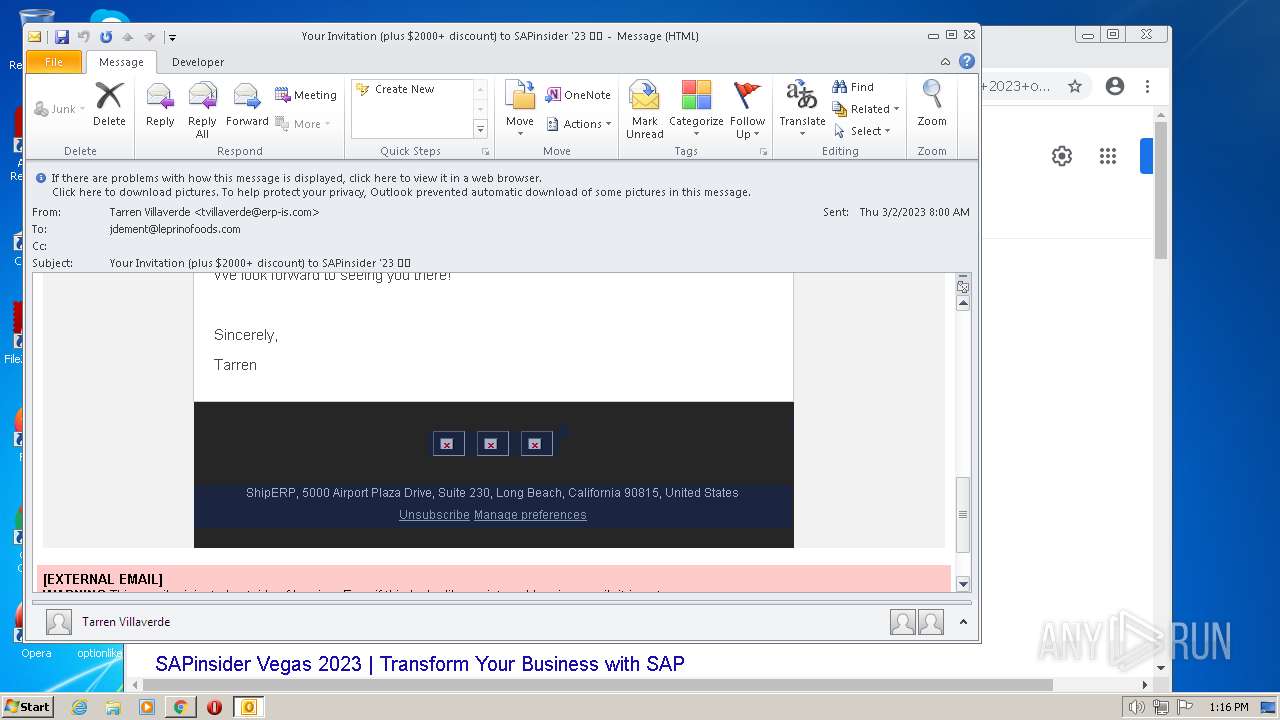Click the message scrollbar thumb
Screen dimensions: 1280x720
(x=963, y=515)
